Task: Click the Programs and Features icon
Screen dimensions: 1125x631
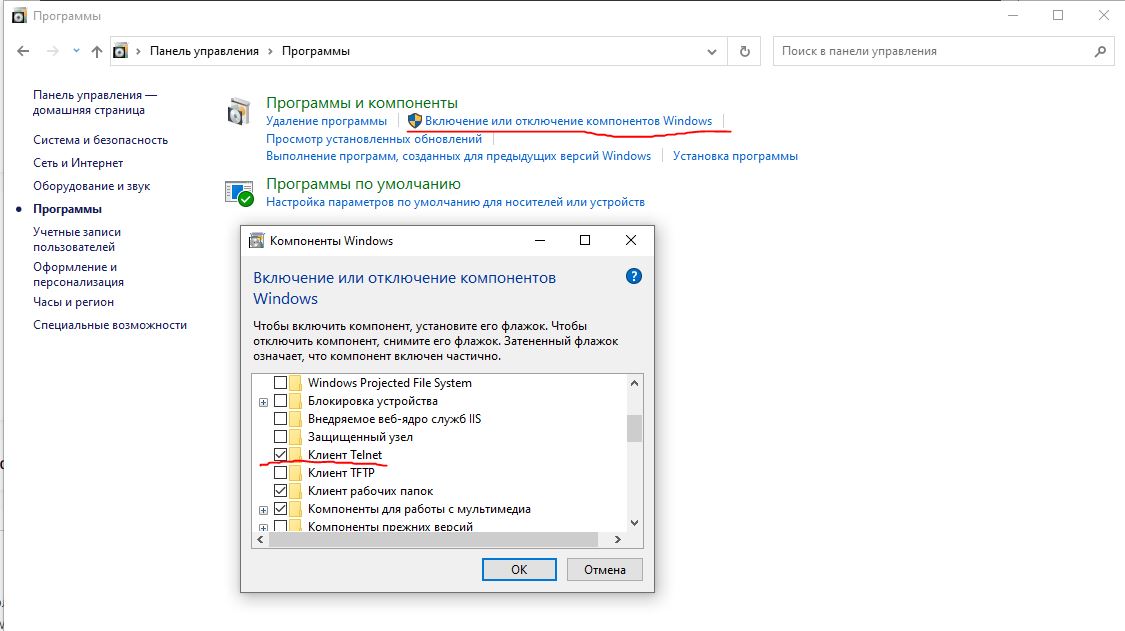Action: 238,112
